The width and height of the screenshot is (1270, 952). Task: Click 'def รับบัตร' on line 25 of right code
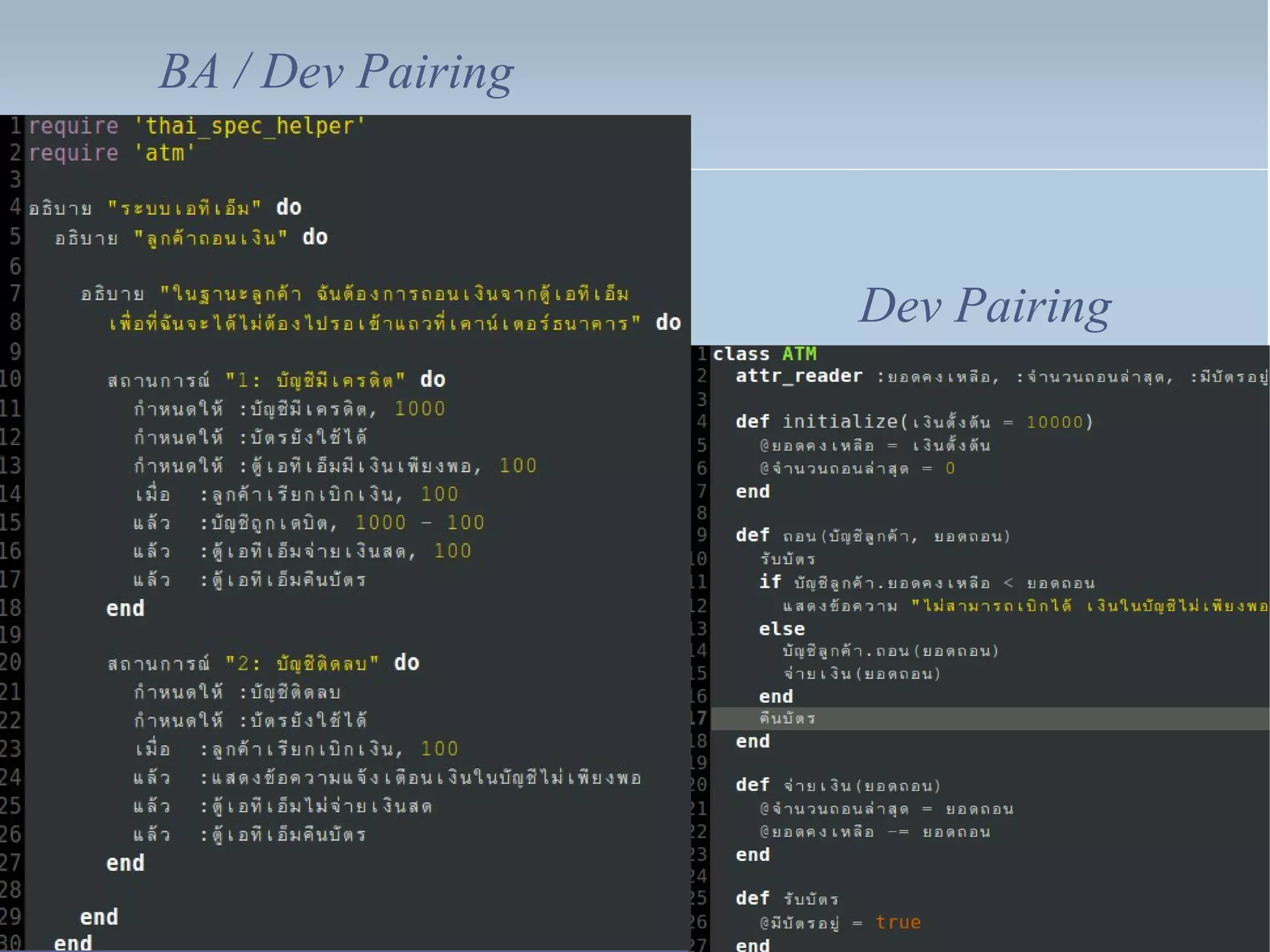(x=788, y=899)
